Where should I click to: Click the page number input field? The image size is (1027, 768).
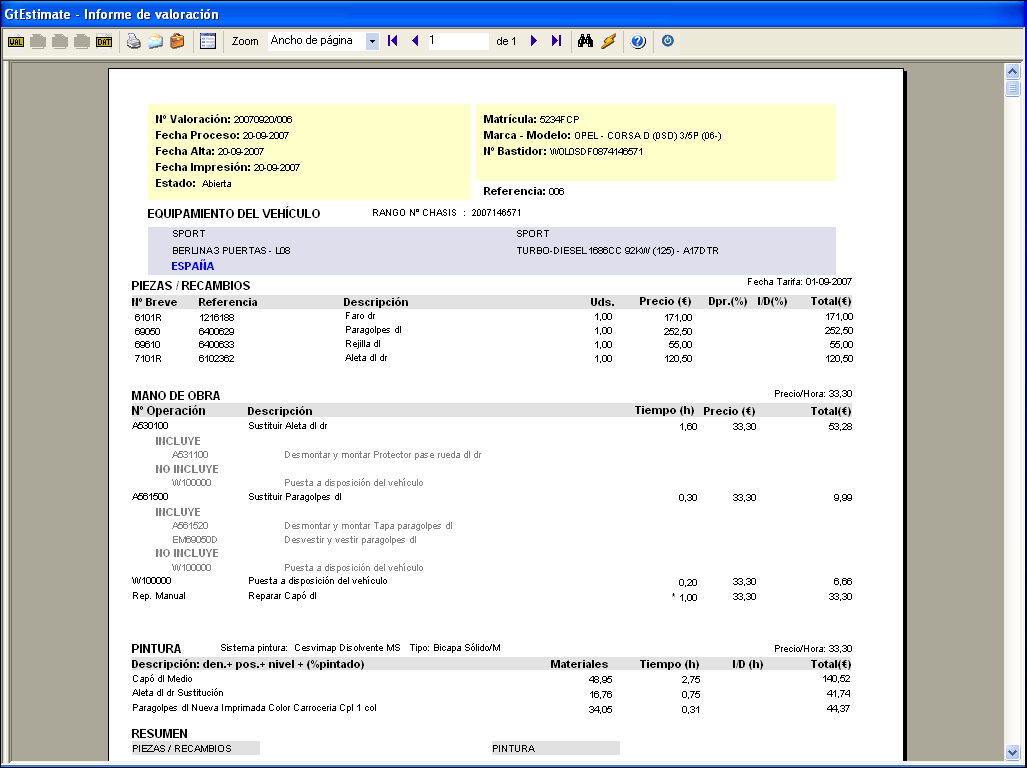(x=458, y=41)
